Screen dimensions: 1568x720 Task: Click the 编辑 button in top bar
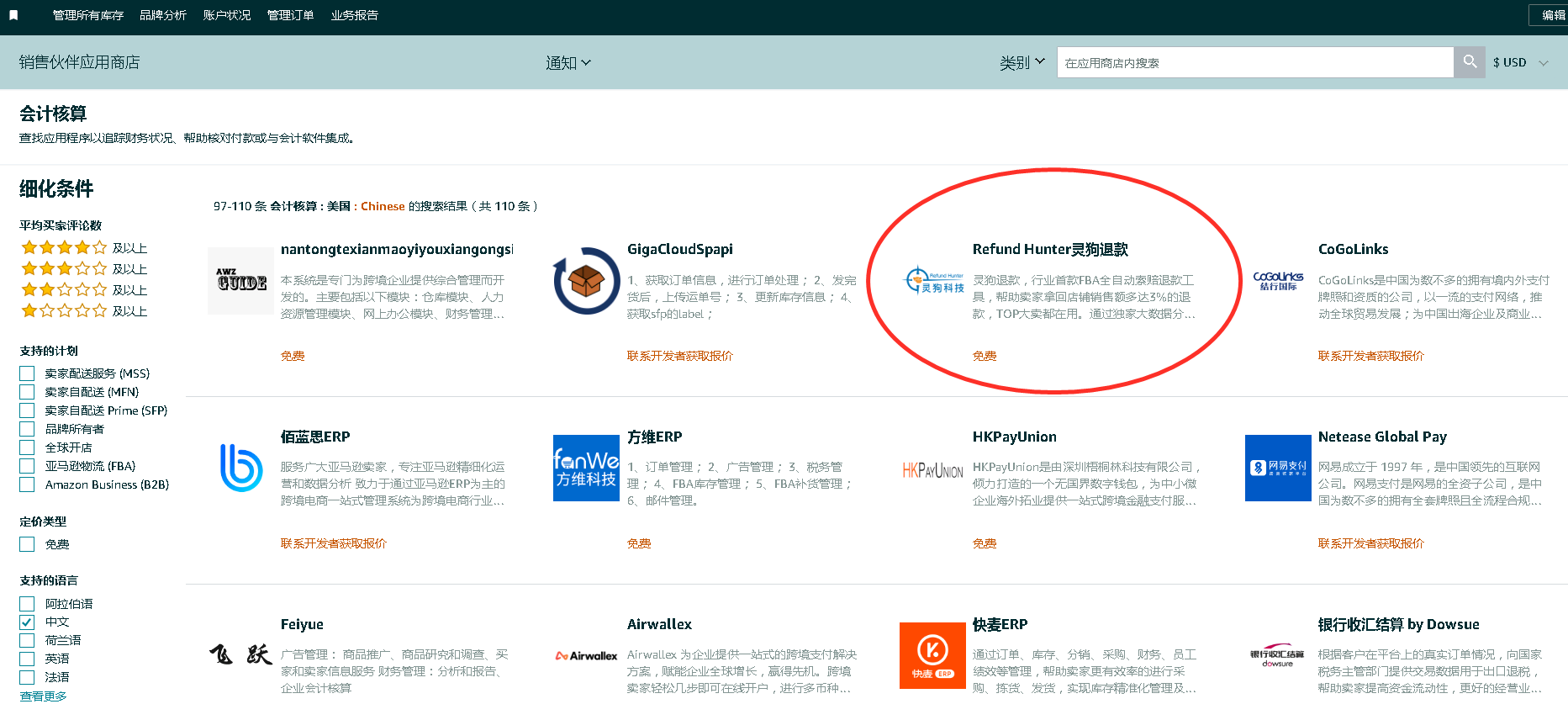[1549, 15]
